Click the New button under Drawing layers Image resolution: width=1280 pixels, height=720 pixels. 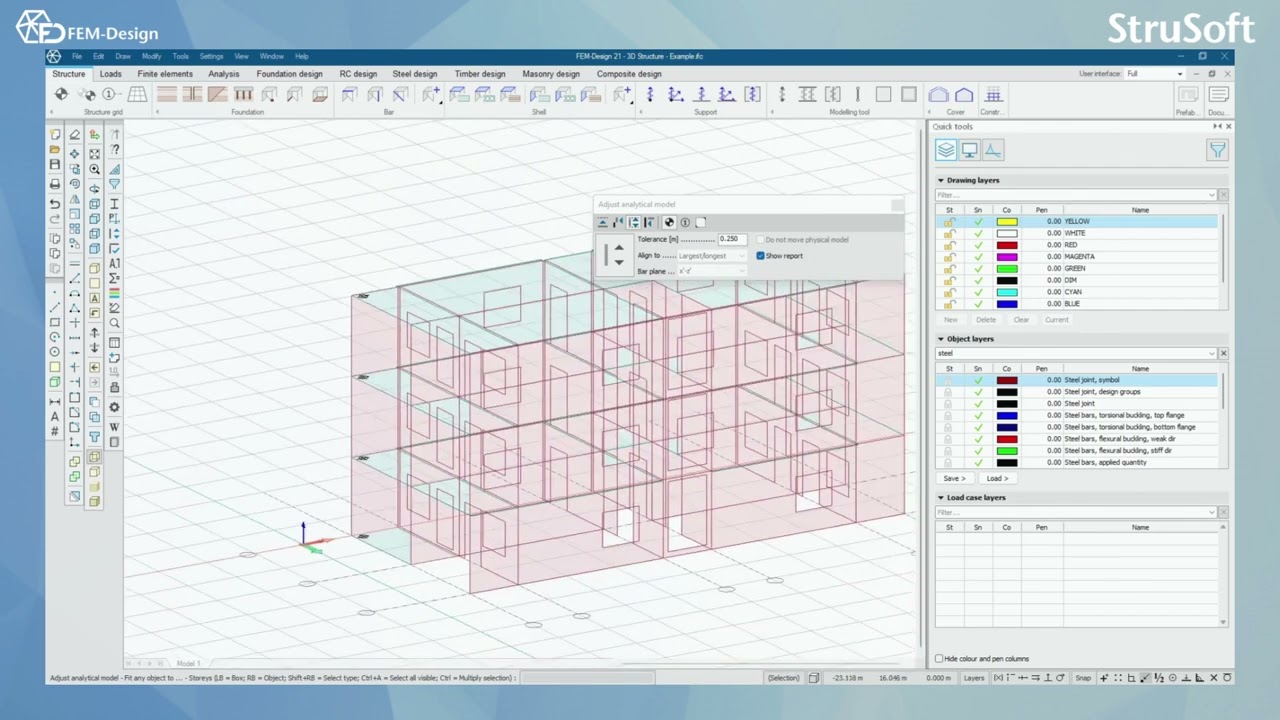pos(951,320)
